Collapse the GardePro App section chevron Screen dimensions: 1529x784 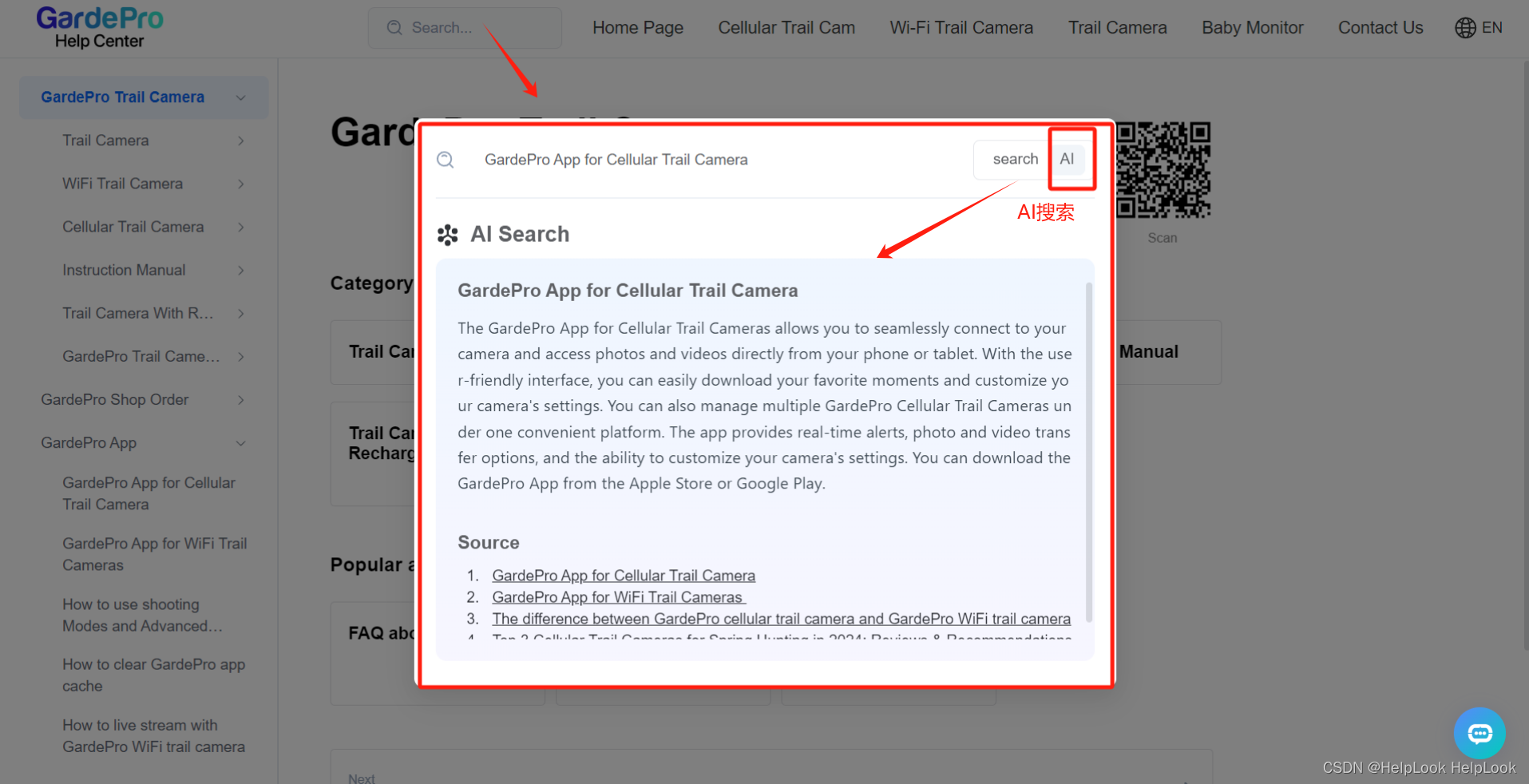[240, 443]
